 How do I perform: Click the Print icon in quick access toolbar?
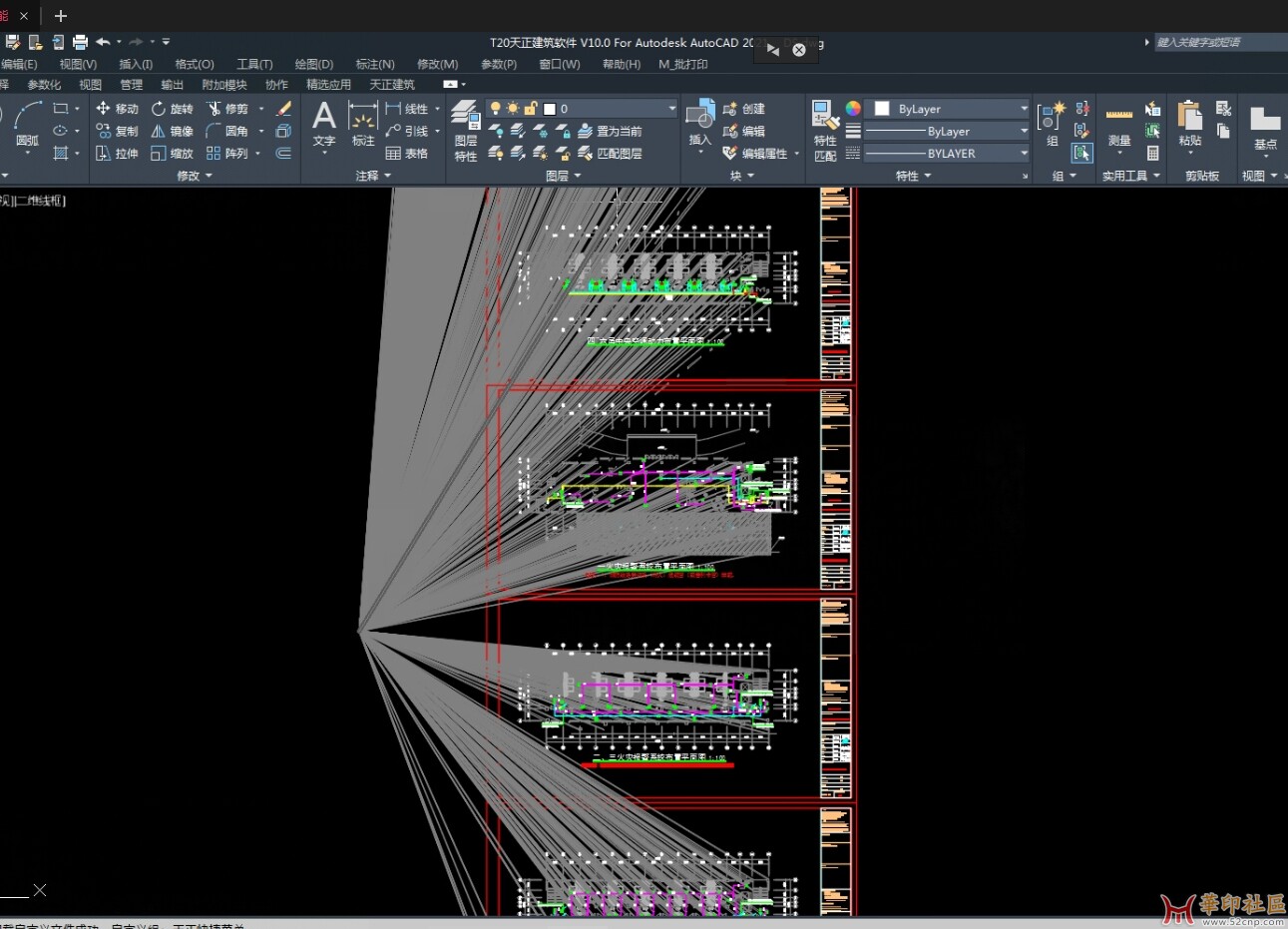pos(81,42)
